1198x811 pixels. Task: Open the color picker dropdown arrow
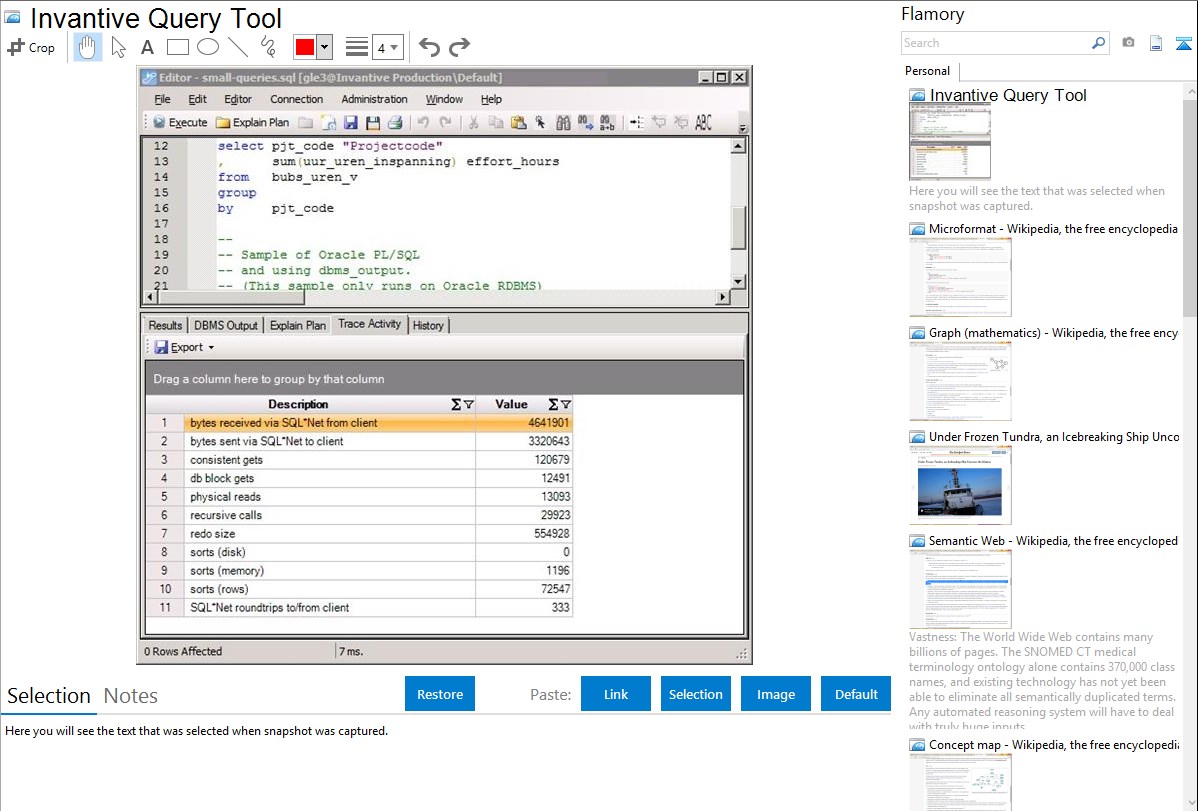click(x=324, y=47)
